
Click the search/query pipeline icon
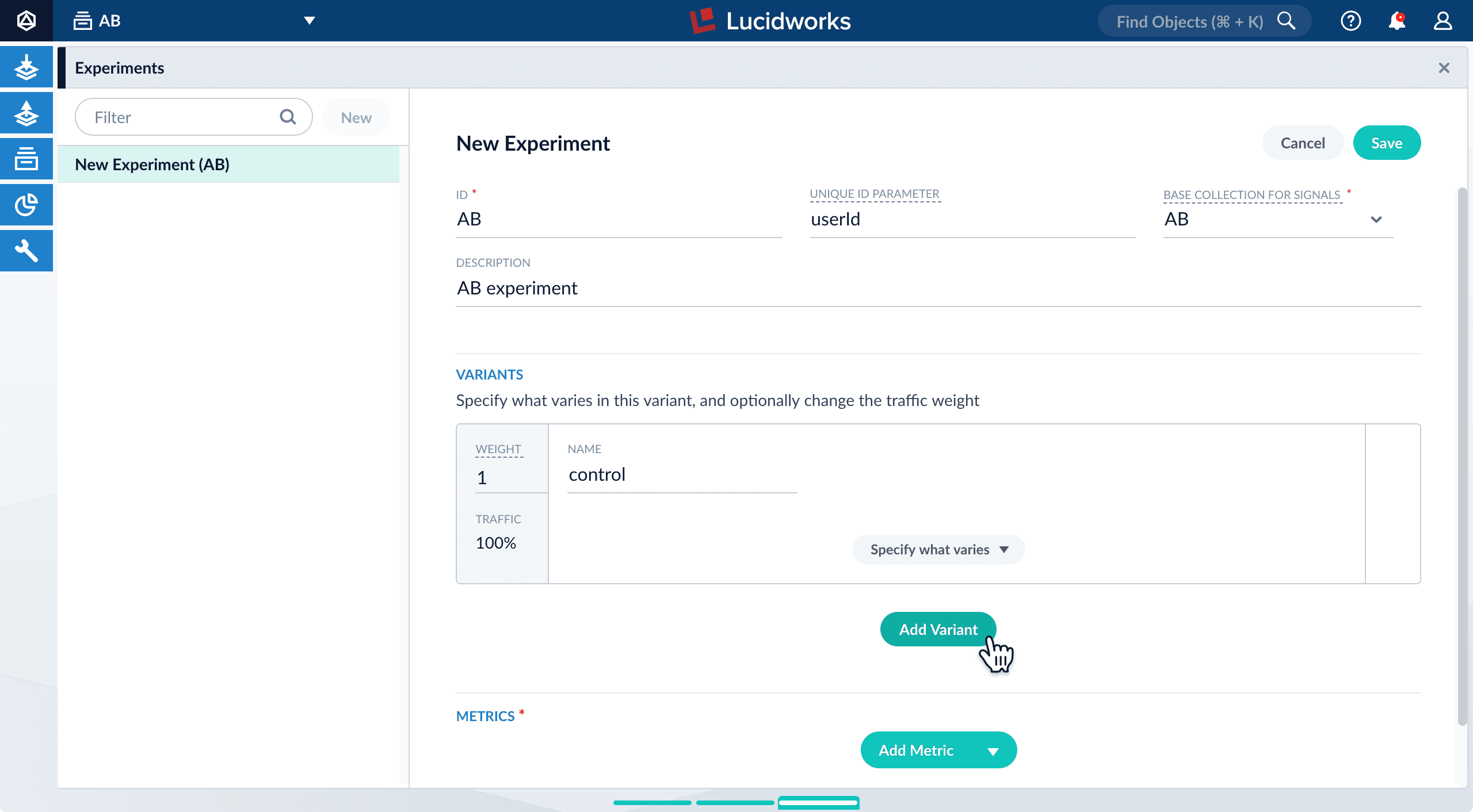(x=27, y=112)
